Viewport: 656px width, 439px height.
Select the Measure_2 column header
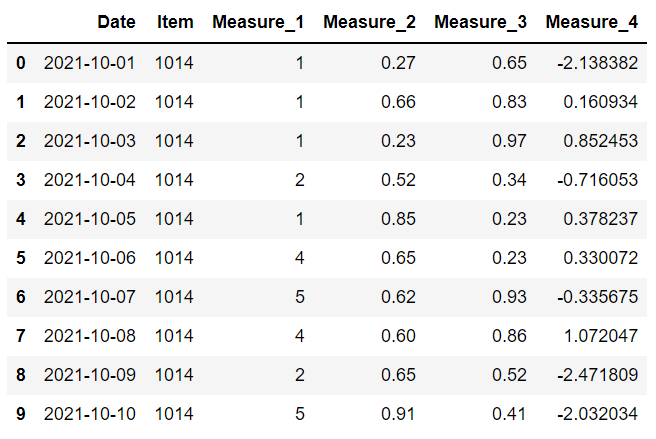pos(370,22)
